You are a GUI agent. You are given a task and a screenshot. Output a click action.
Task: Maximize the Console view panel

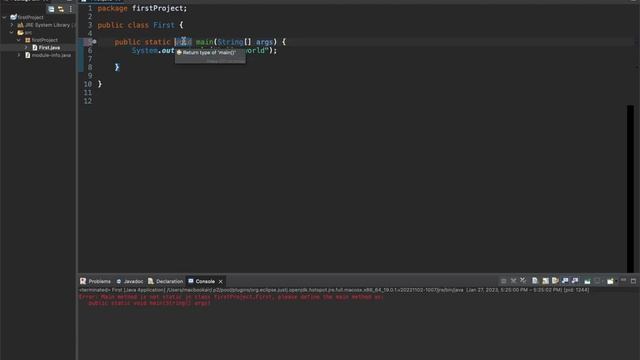click(x=633, y=281)
